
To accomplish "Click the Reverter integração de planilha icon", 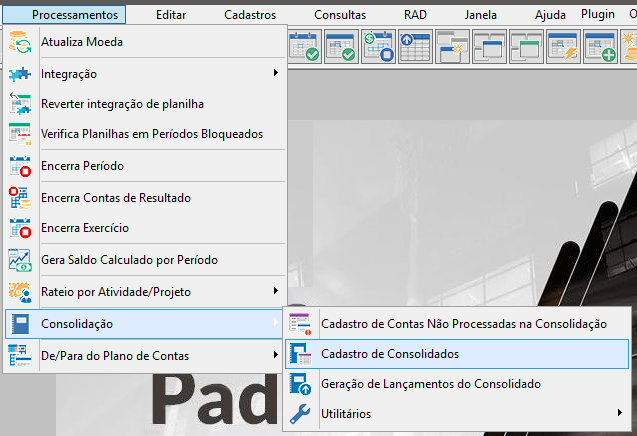I will click(x=20, y=104).
